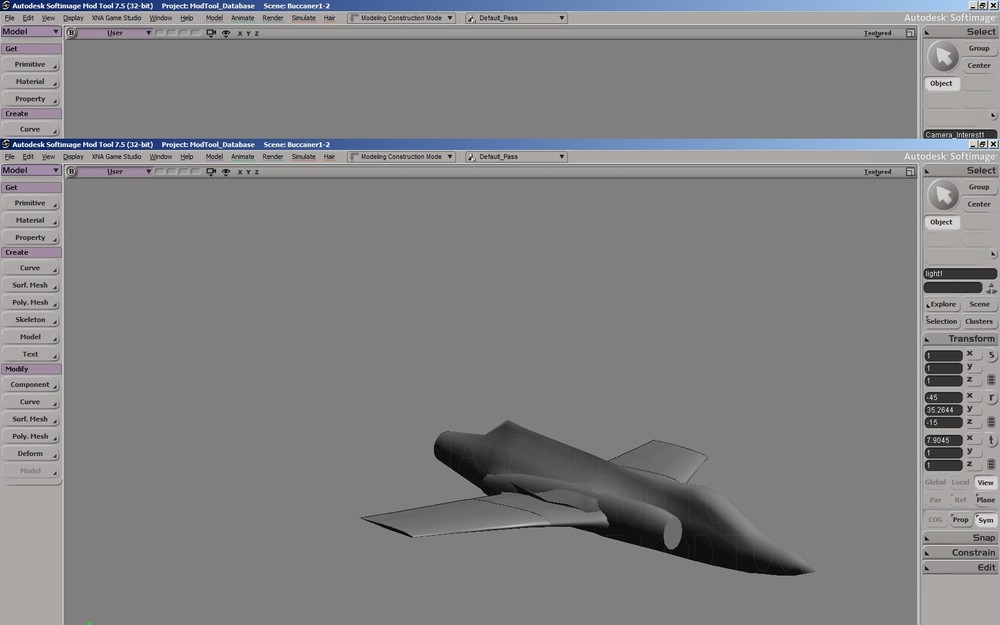Pick the Select arrow tool in lower panel
This screenshot has height=625, width=1000.
pos(942,195)
